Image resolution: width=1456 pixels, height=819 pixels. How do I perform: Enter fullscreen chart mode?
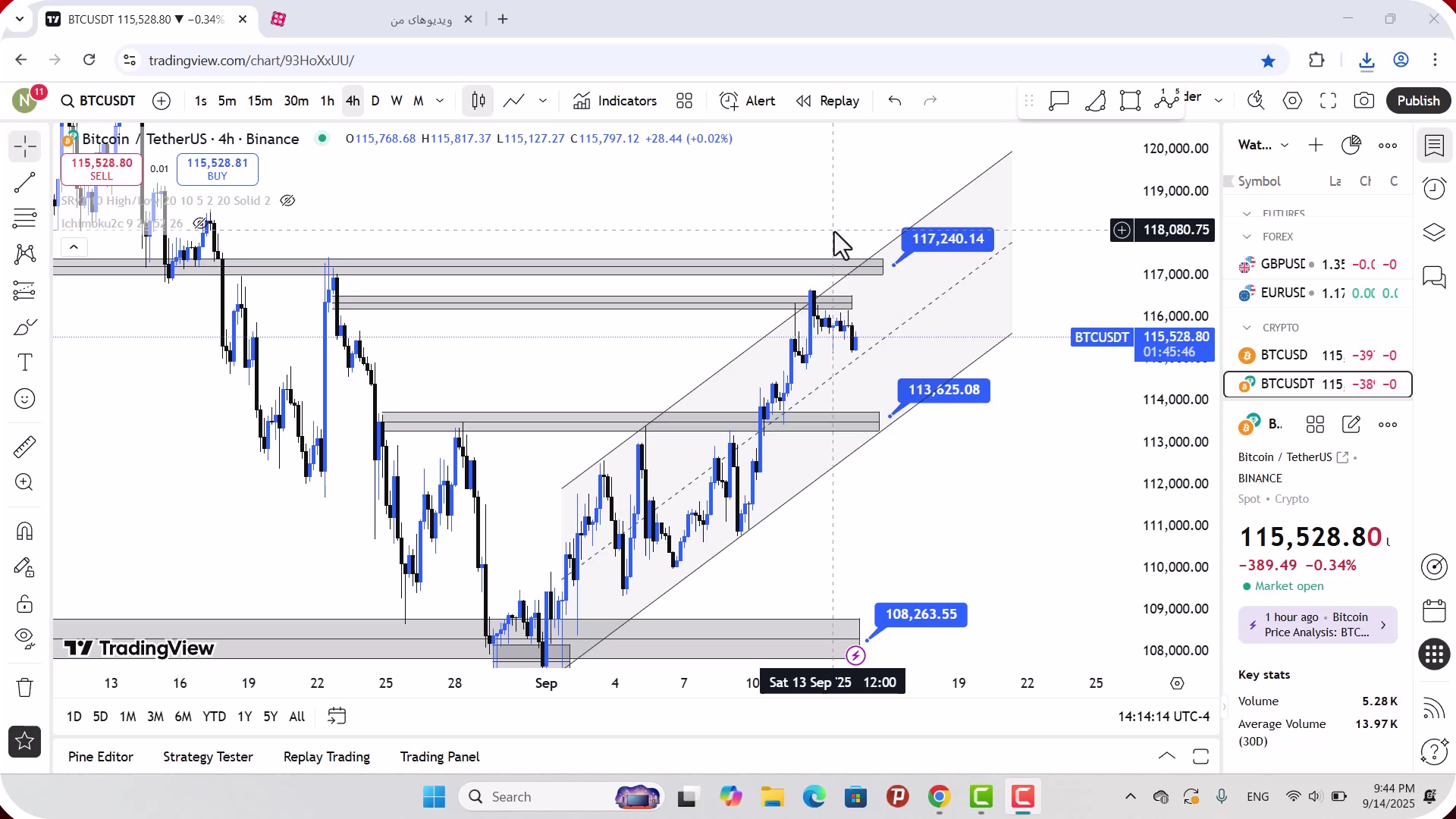click(1329, 101)
